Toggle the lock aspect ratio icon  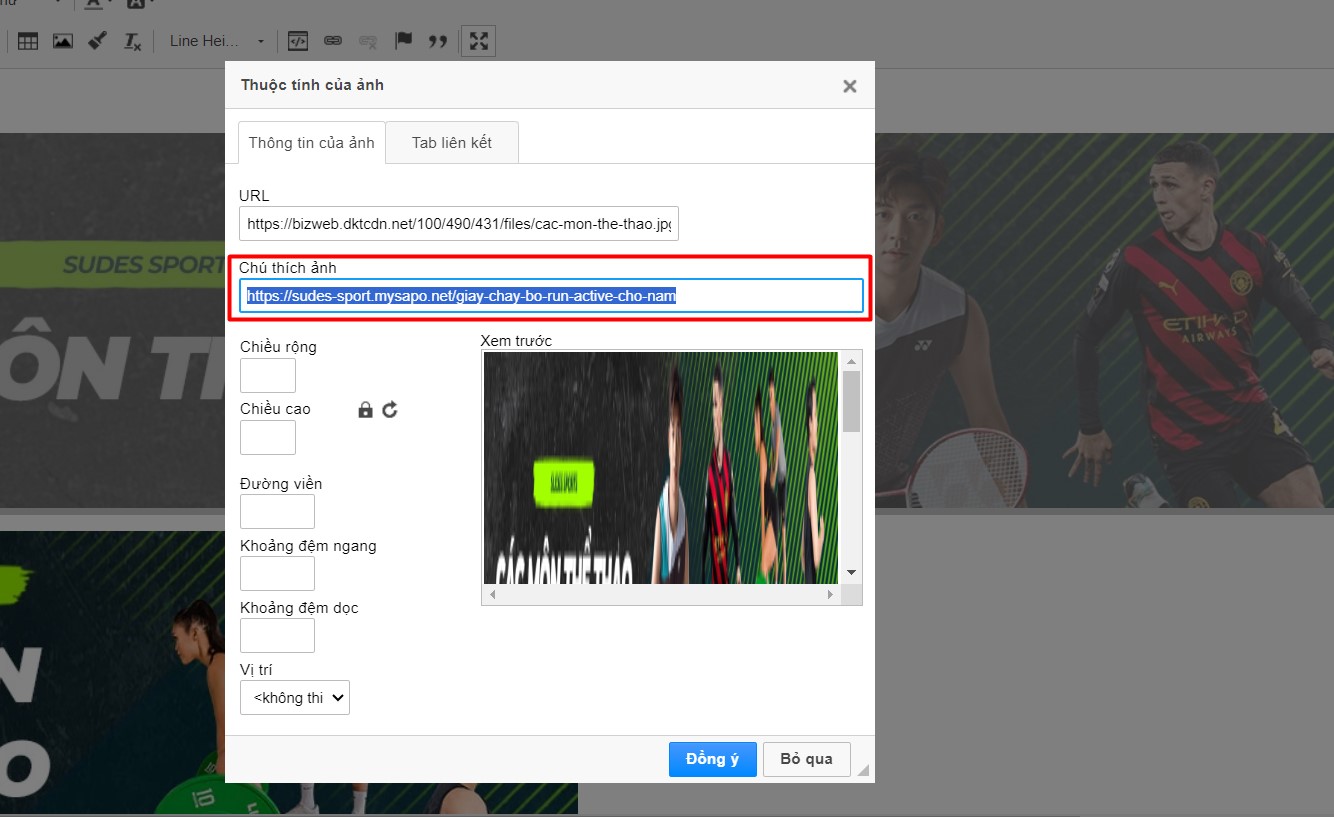click(366, 409)
